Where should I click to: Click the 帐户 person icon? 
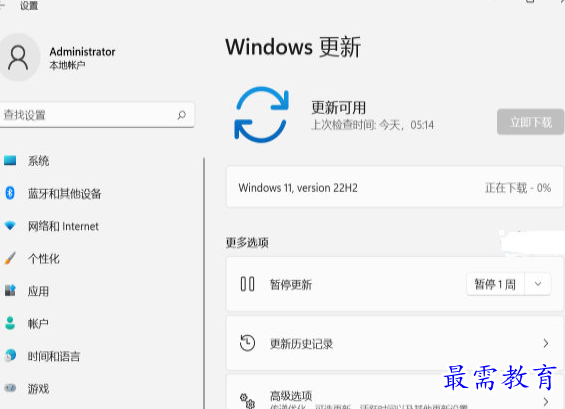(10, 323)
